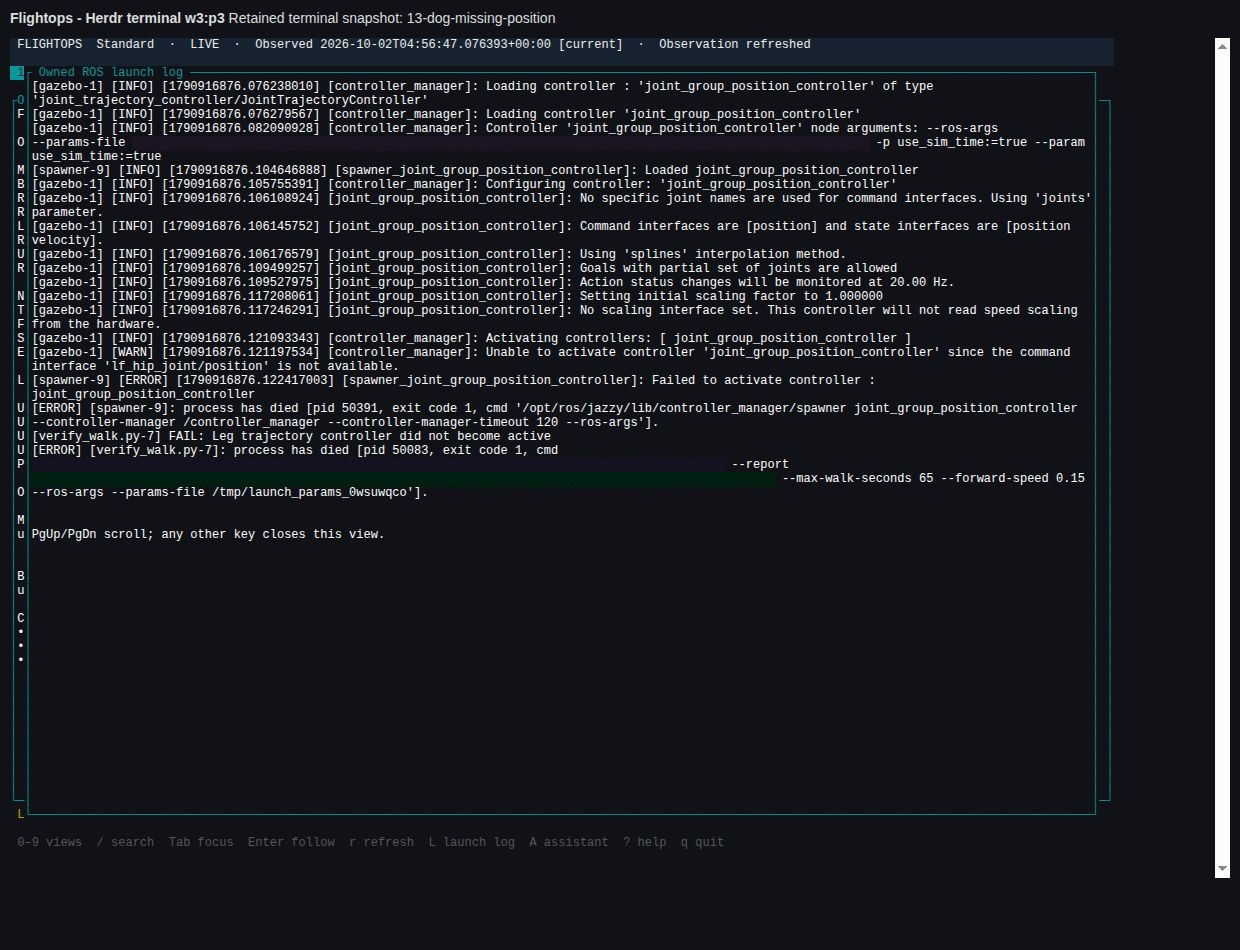Image resolution: width=1240 pixels, height=950 pixels.
Task: Click the 'Loaded joint_group_position_controller' spawner line
Action: coord(475,170)
